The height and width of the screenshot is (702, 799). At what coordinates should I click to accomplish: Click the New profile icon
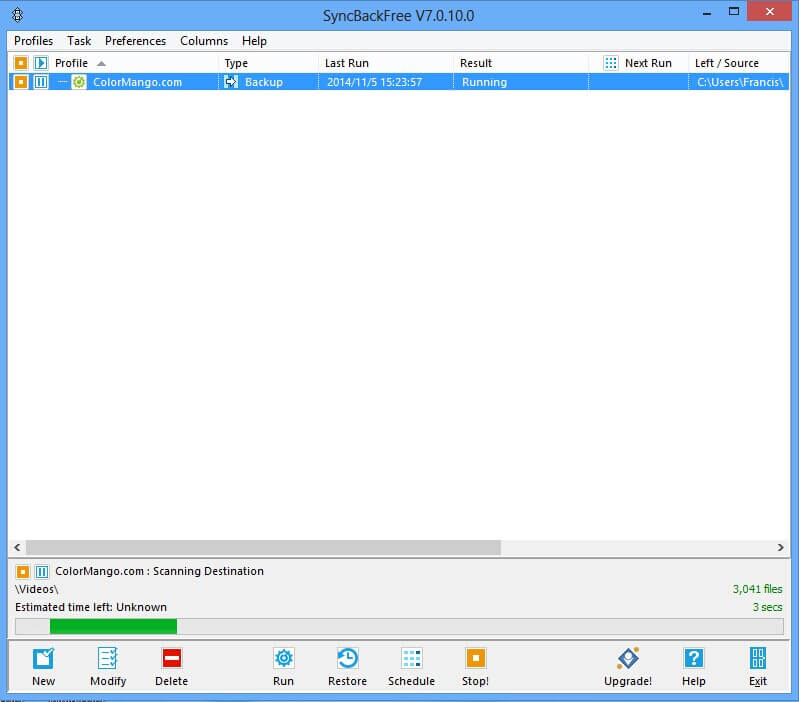click(x=43, y=659)
